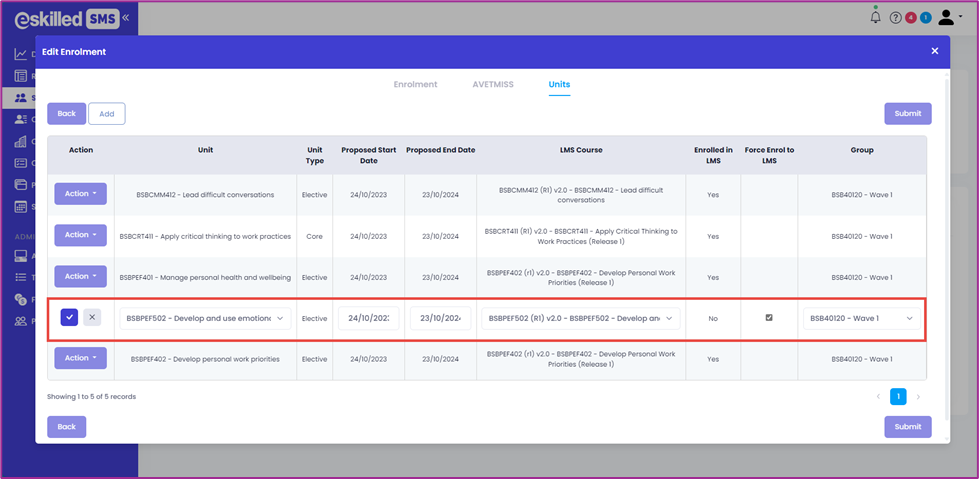Image resolution: width=979 pixels, height=479 pixels.
Task: Edit Proposed Start Date field 24/10/2023
Action: pos(368,319)
